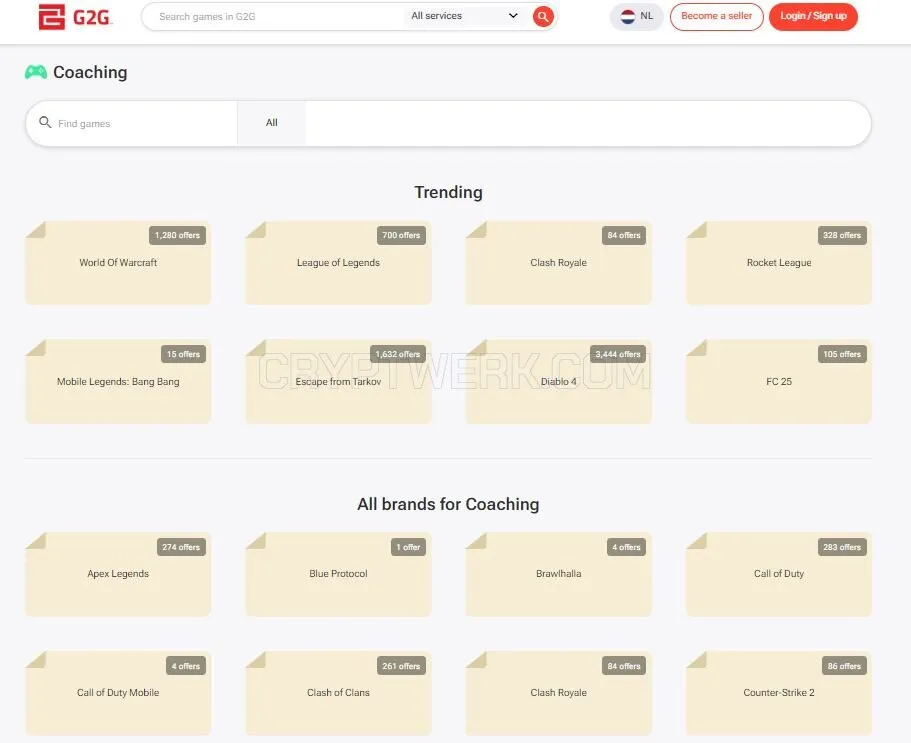Click Become a seller button
This screenshot has height=743, width=911.
click(x=716, y=16)
